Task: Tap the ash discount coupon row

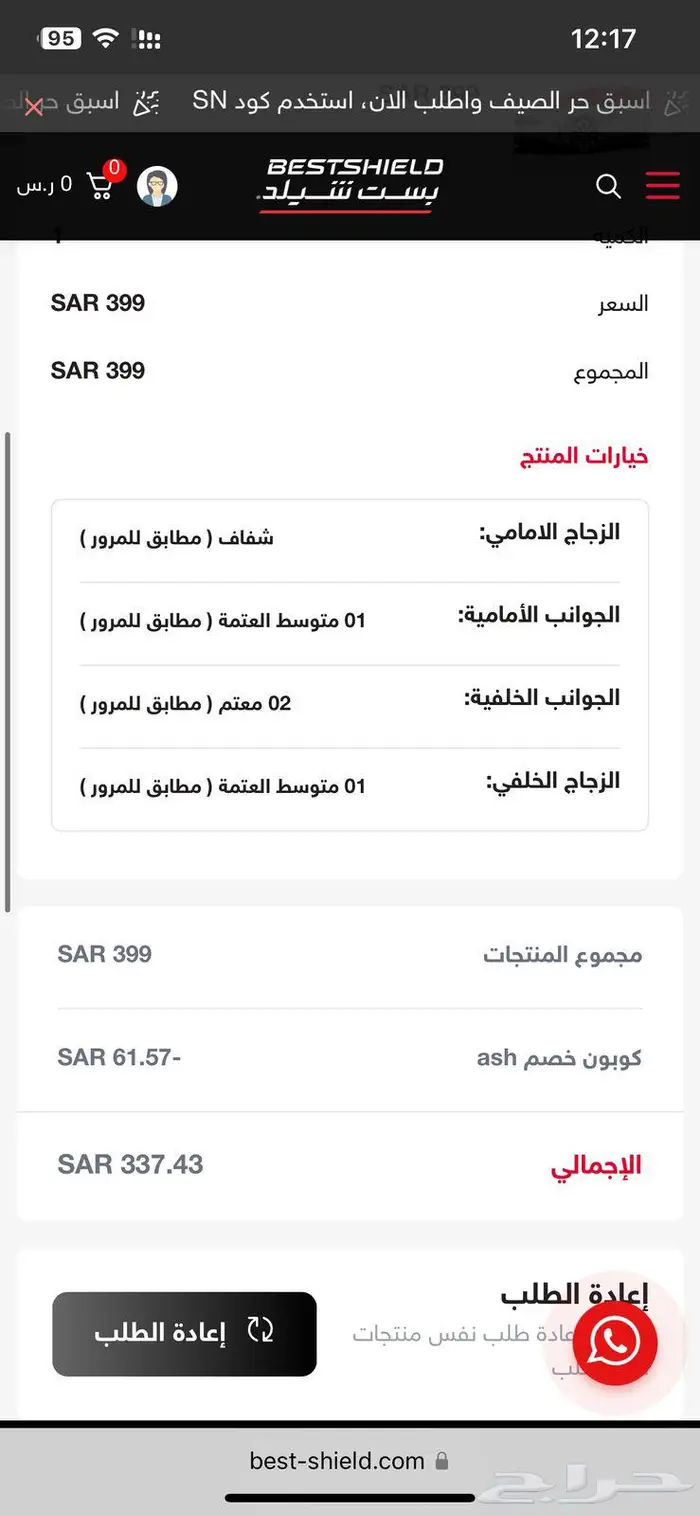Action: pos(350,1058)
